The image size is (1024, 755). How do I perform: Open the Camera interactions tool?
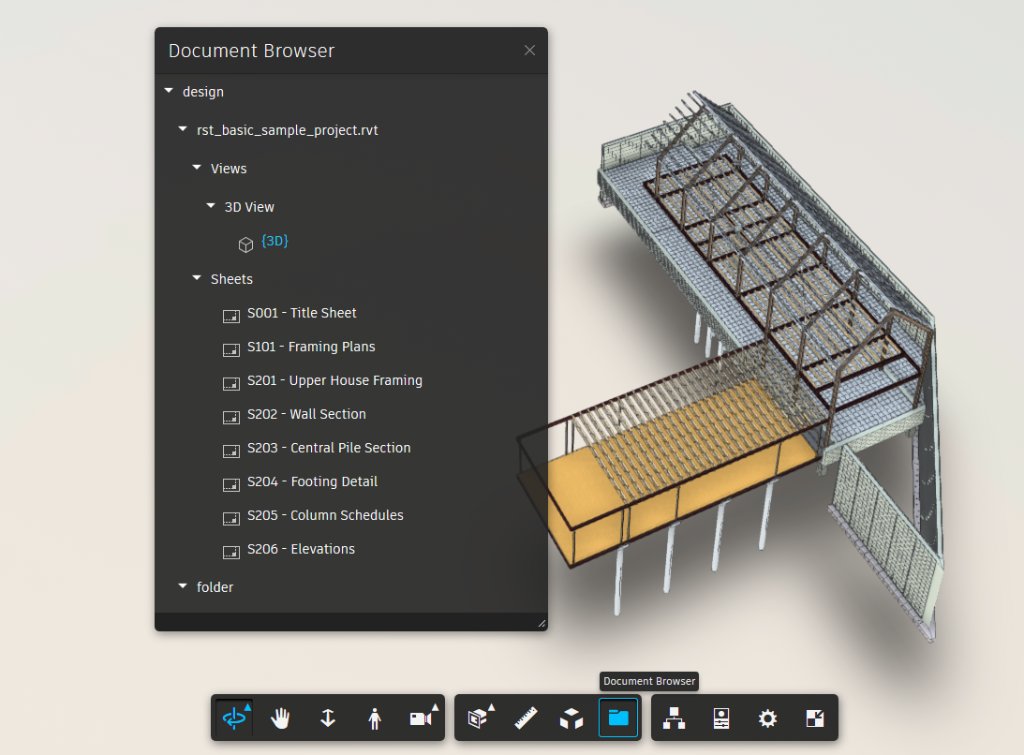pos(422,718)
